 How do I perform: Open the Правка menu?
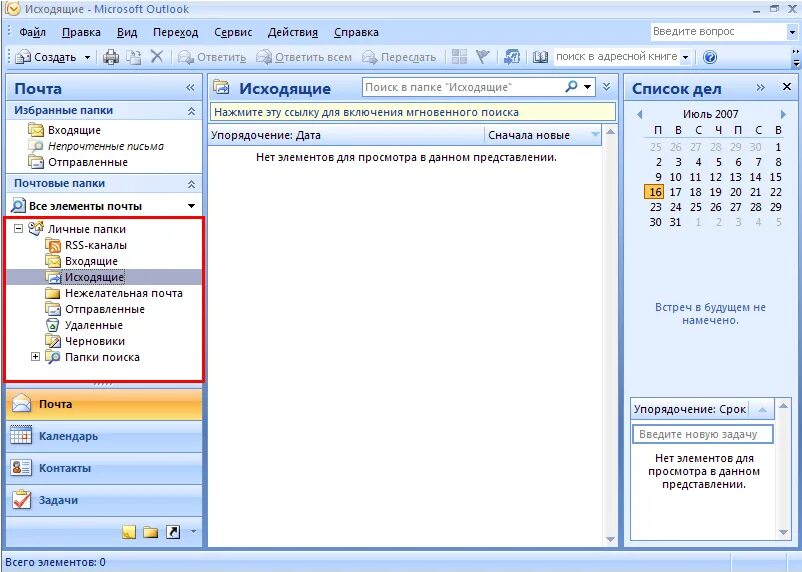(81, 32)
